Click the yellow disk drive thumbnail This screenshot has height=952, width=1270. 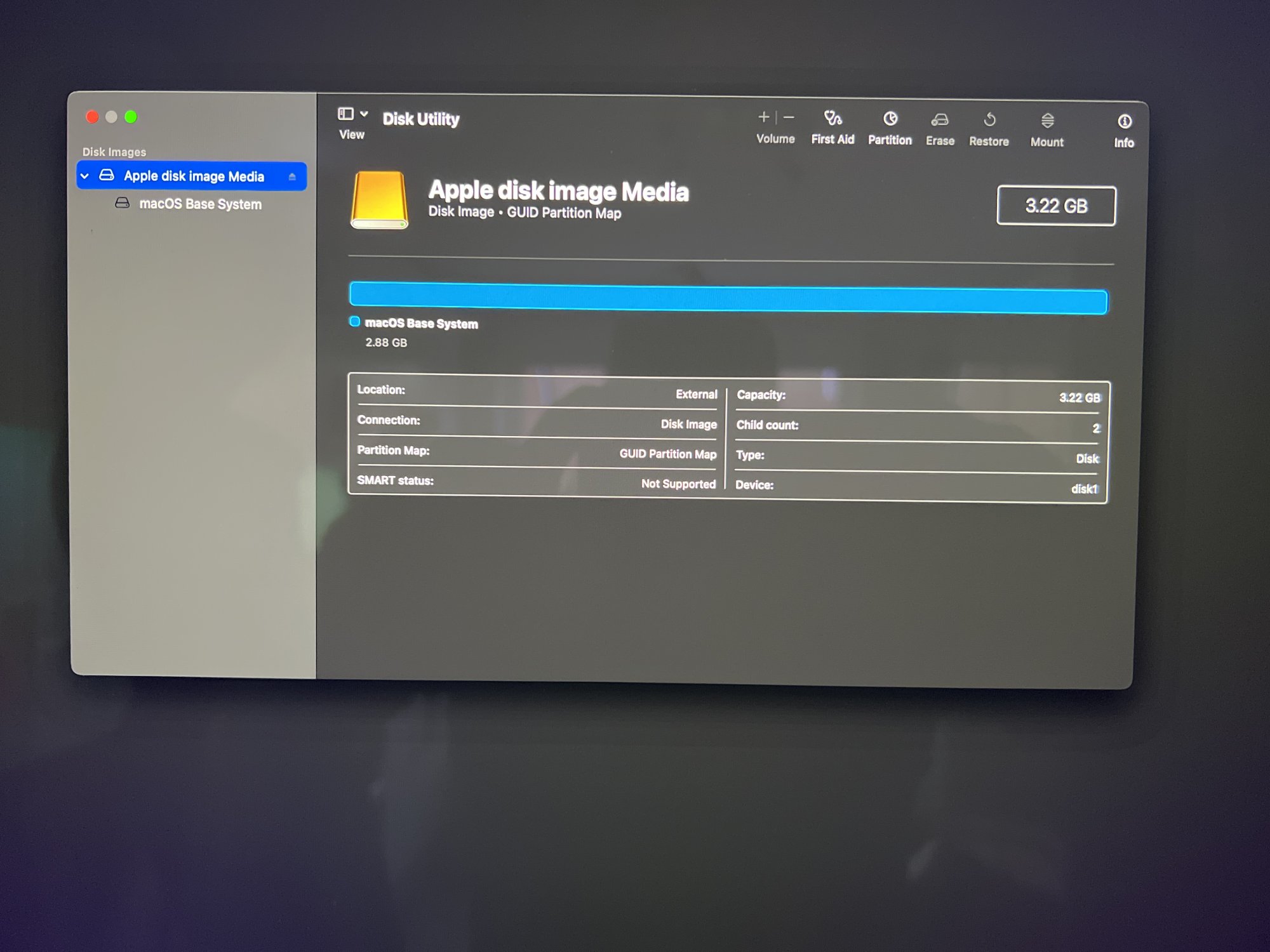coord(378,200)
